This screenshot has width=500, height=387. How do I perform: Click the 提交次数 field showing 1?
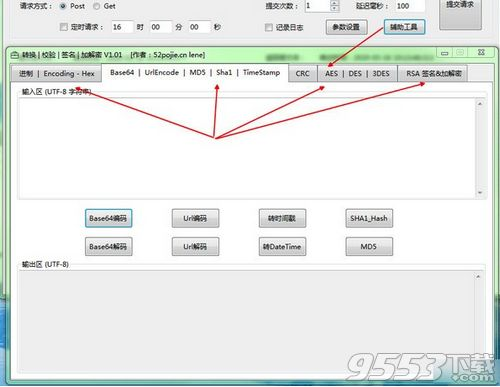(317, 6)
